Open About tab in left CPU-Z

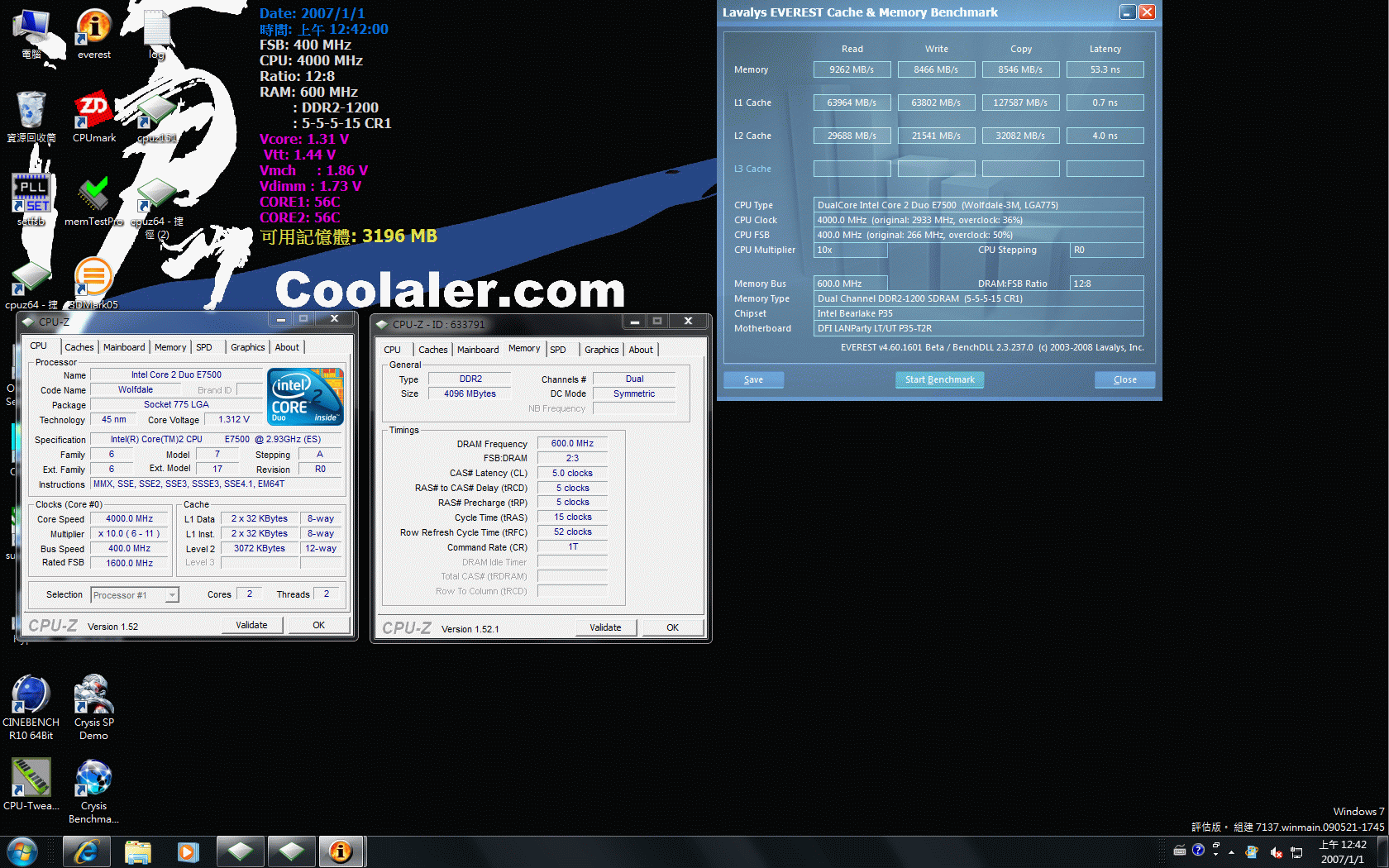coord(287,347)
